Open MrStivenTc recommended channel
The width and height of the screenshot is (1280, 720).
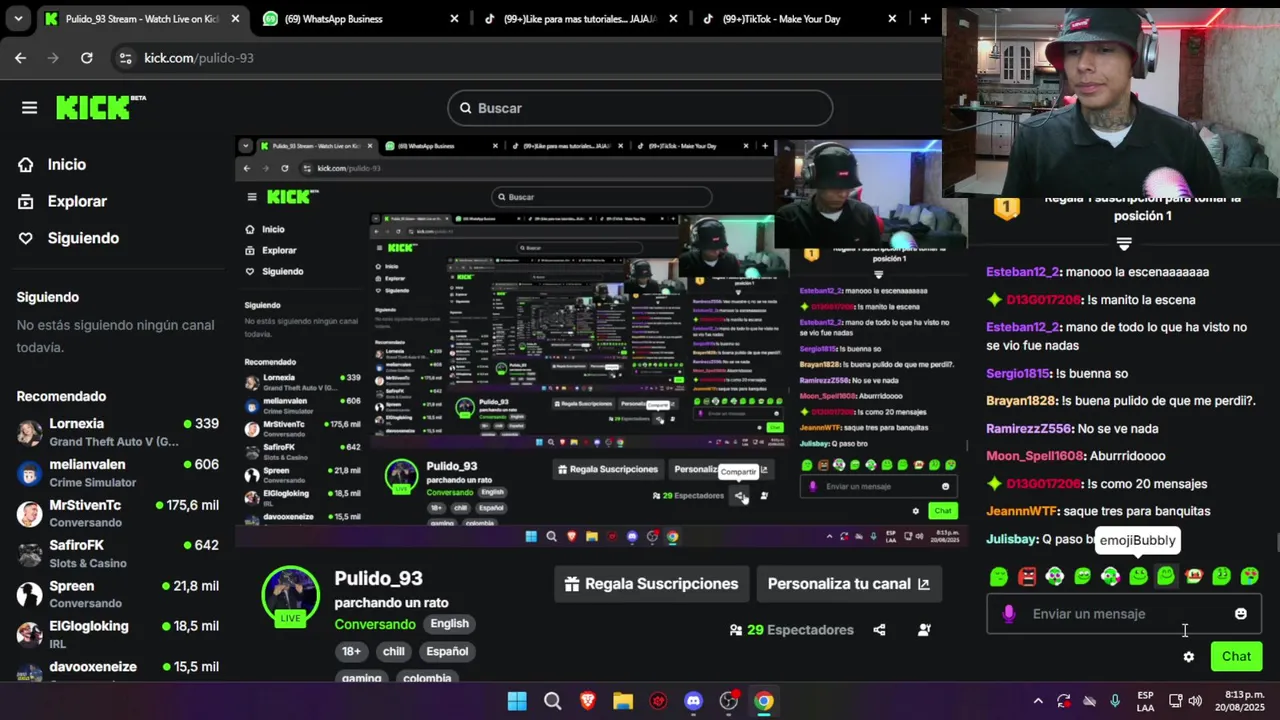[118, 513]
